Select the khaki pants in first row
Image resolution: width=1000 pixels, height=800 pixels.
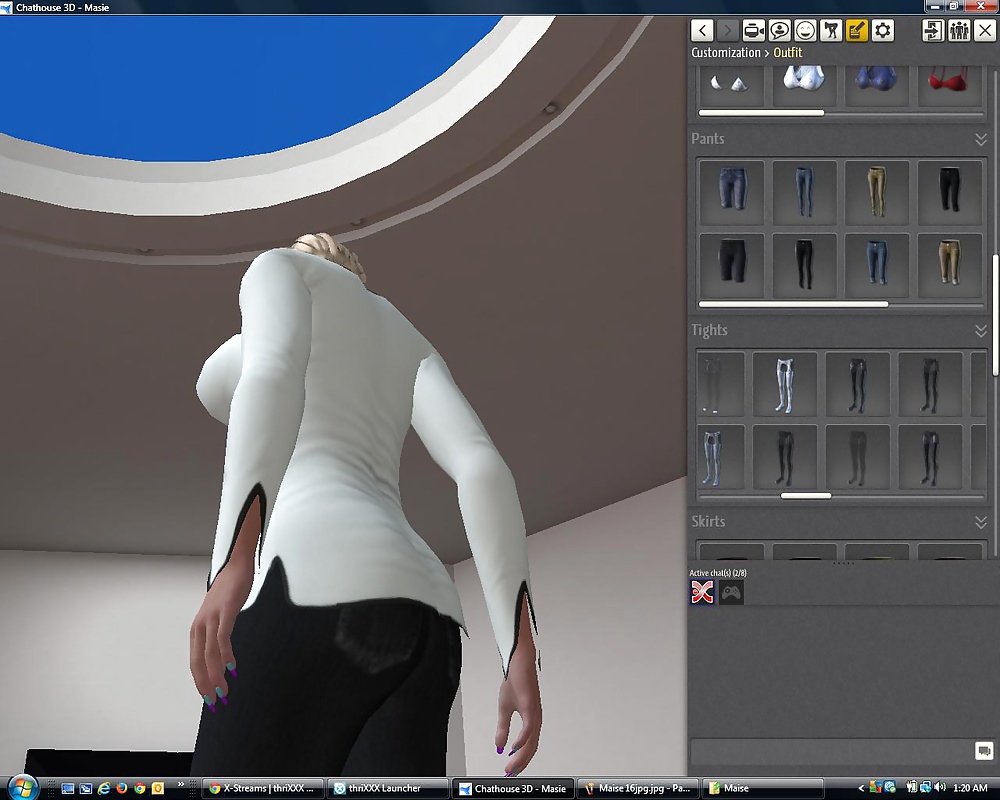click(x=877, y=192)
